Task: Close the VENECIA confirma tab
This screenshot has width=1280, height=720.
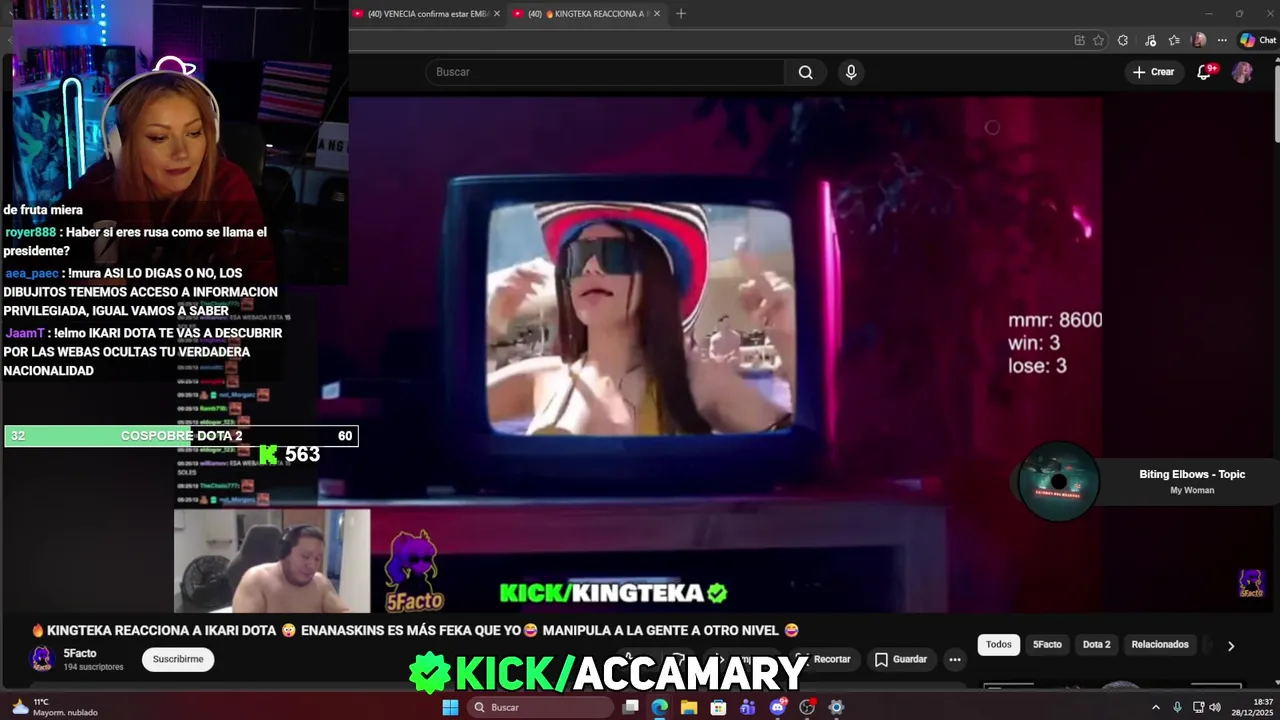Action: click(x=497, y=14)
